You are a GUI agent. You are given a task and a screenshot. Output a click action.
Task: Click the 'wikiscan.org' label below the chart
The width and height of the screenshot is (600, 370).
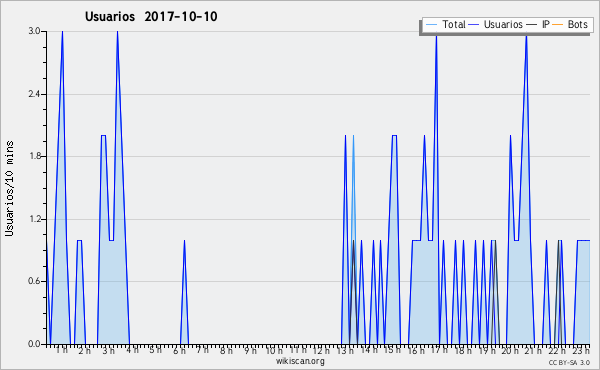point(300,361)
